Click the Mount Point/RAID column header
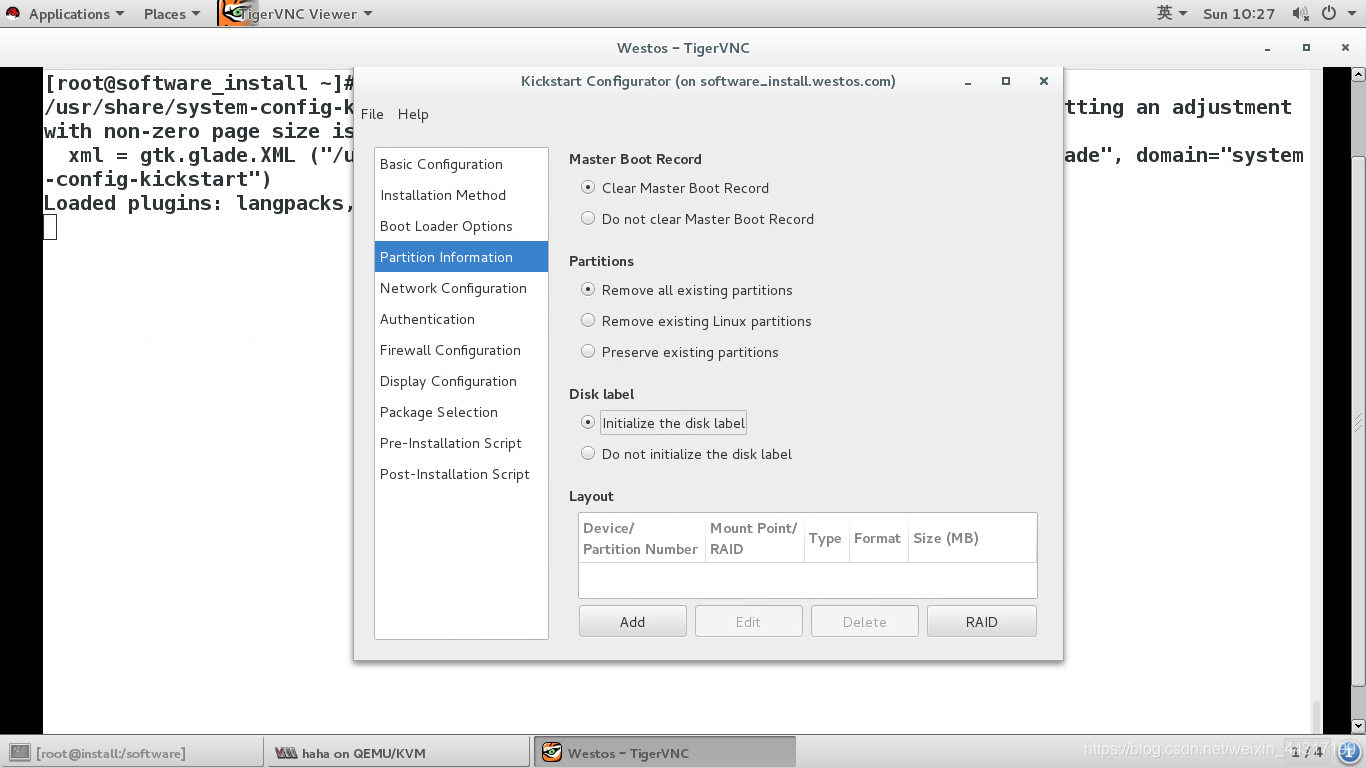1366x768 pixels. tap(754, 538)
